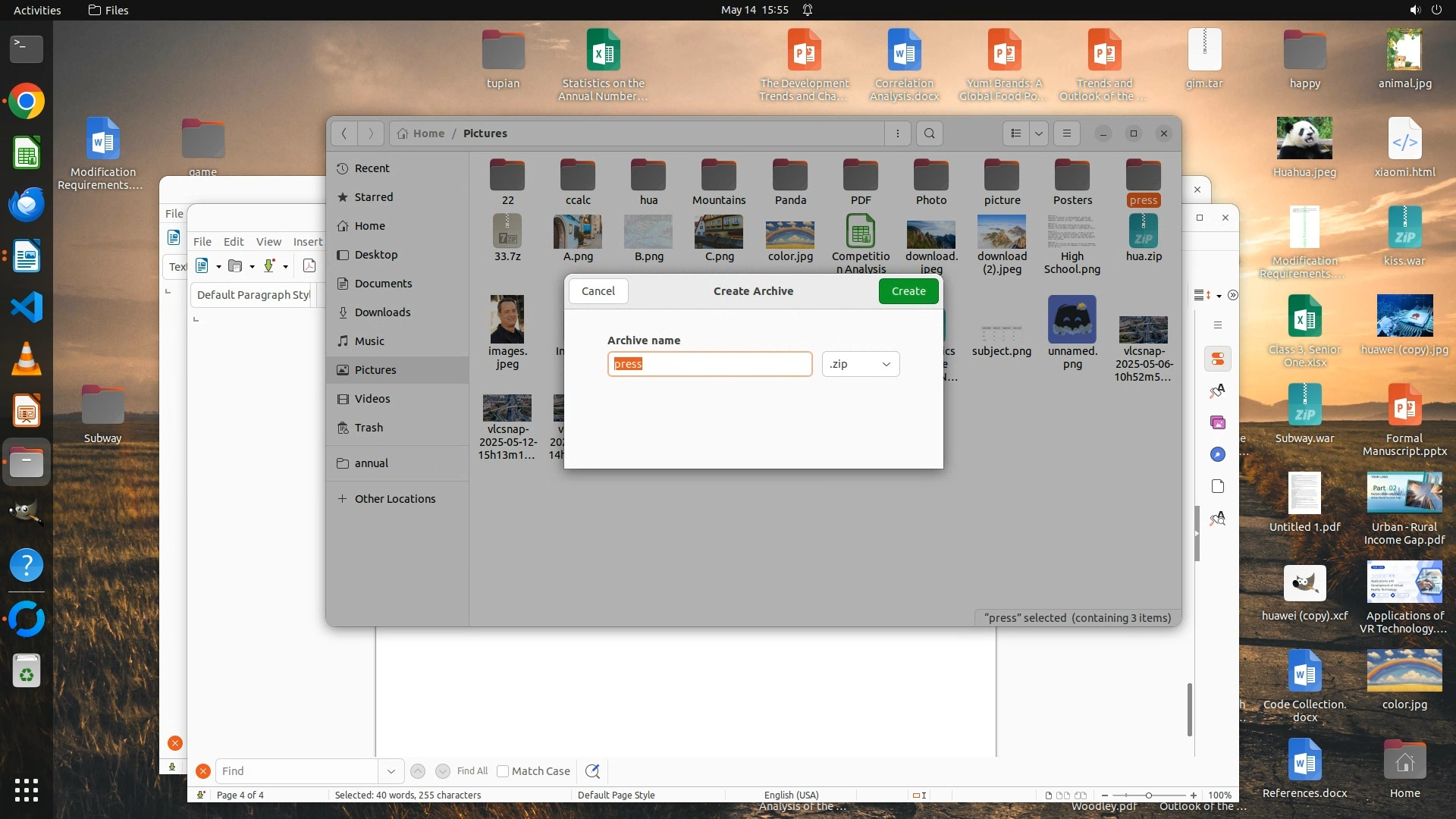The width and height of the screenshot is (1456, 819).
Task: Click the Archive name text field
Action: 709,364
